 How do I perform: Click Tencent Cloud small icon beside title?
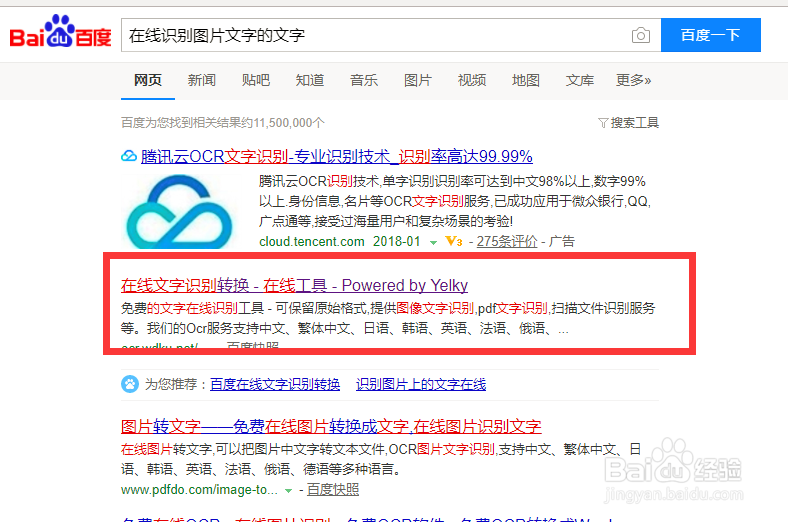pyautogui.click(x=129, y=156)
